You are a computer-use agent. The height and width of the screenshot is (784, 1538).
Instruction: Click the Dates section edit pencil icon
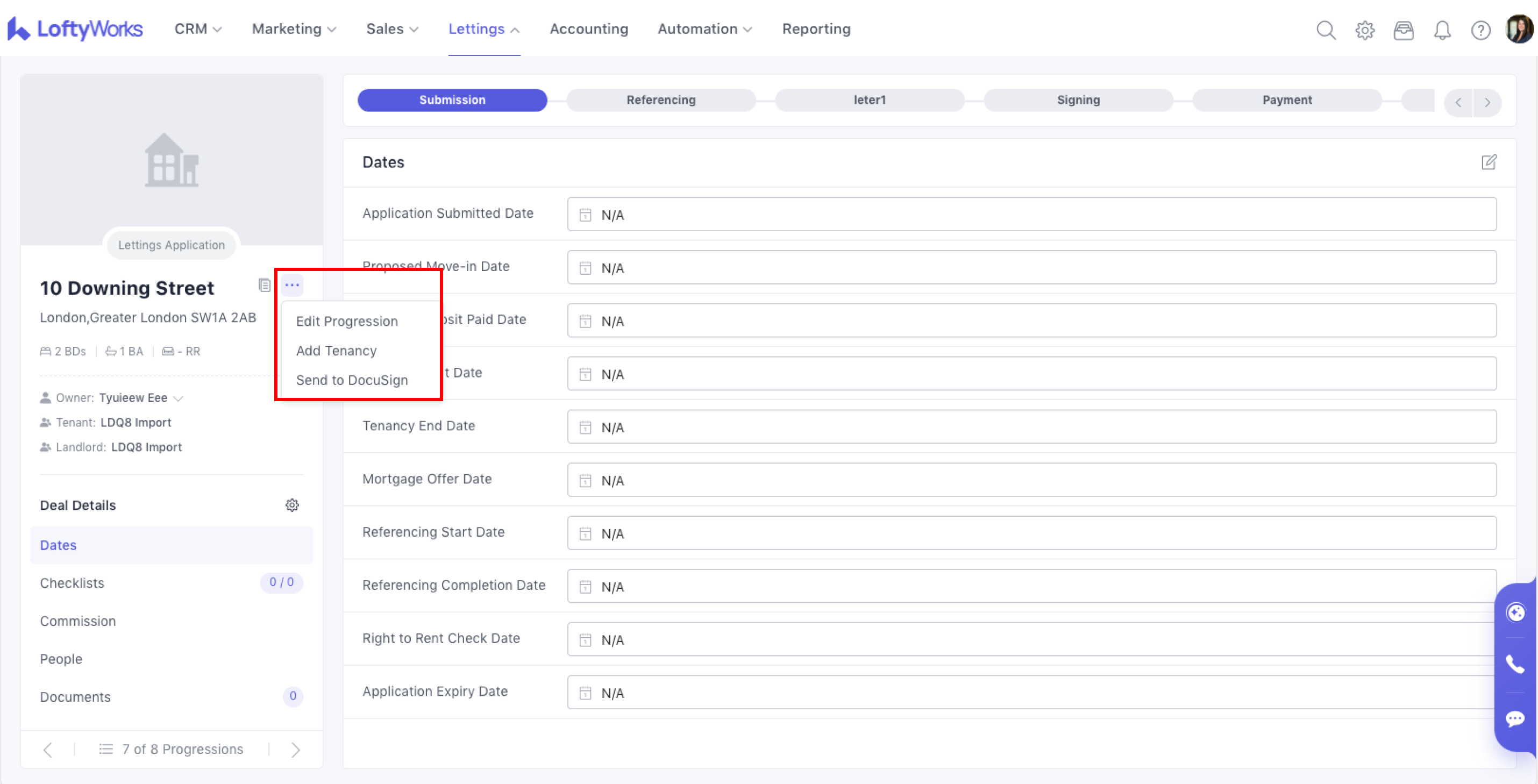[x=1489, y=162]
